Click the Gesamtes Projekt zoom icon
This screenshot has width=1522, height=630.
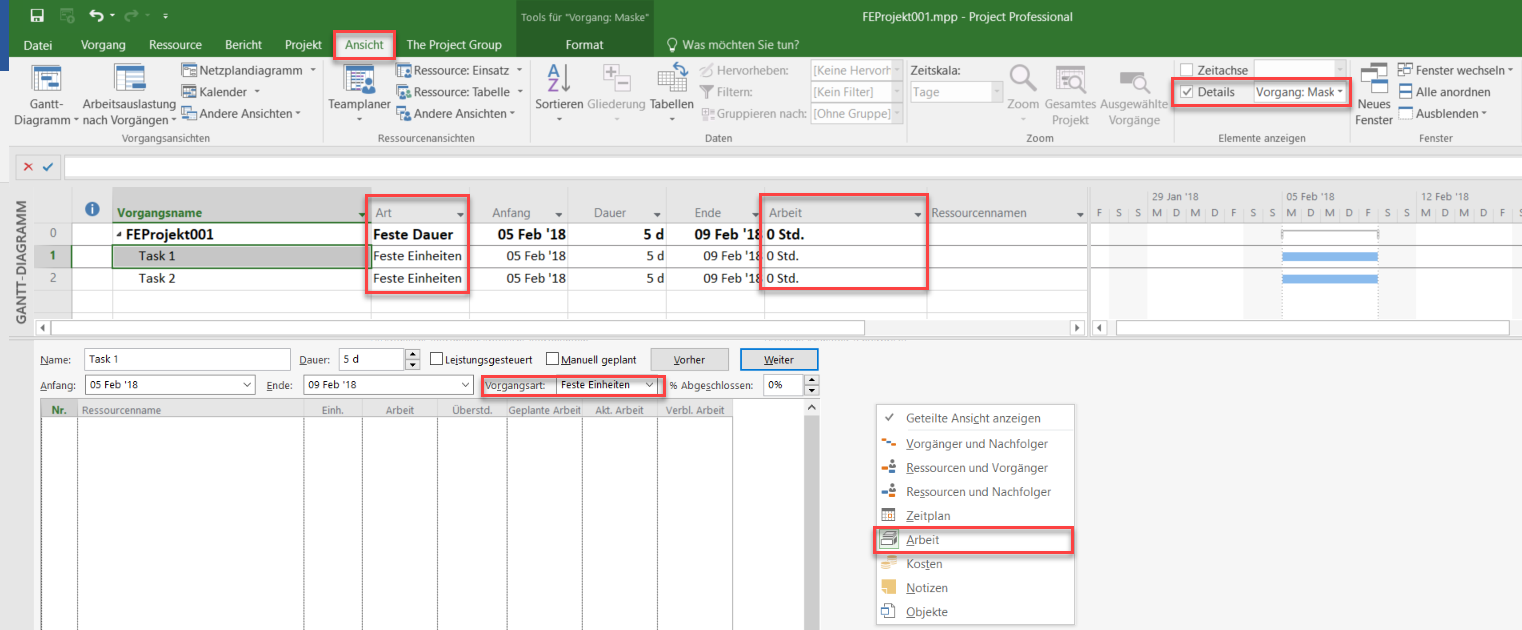[x=1070, y=80]
